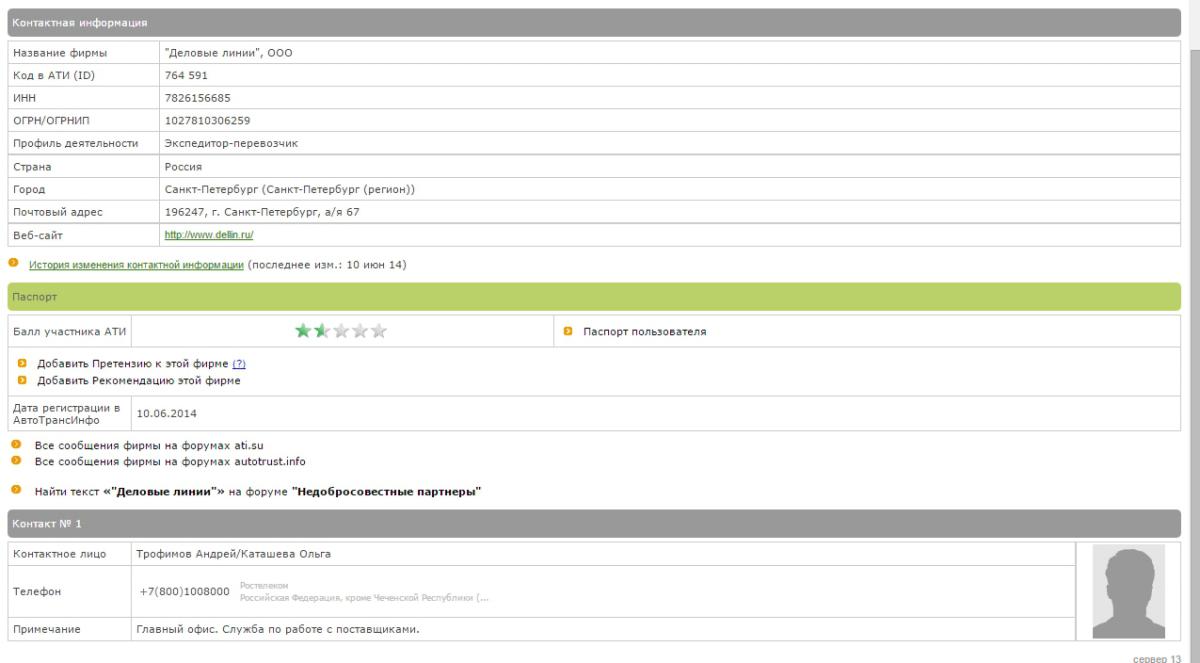Click the Контакт № 1 section header

[x=594, y=524]
